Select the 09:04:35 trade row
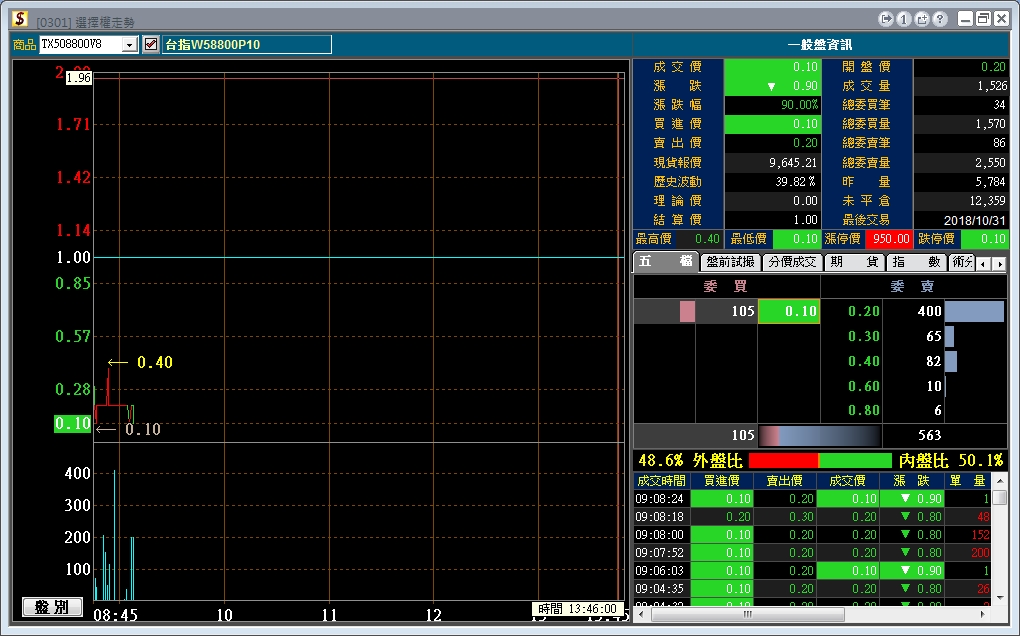Image resolution: width=1020 pixels, height=636 pixels. point(812,589)
